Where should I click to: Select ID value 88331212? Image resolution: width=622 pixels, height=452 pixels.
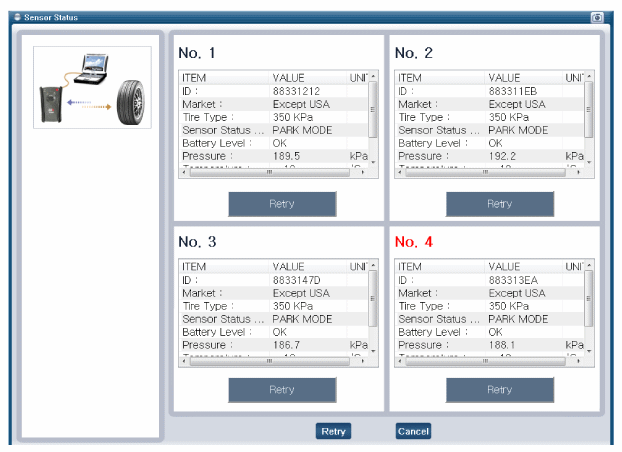click(296, 91)
